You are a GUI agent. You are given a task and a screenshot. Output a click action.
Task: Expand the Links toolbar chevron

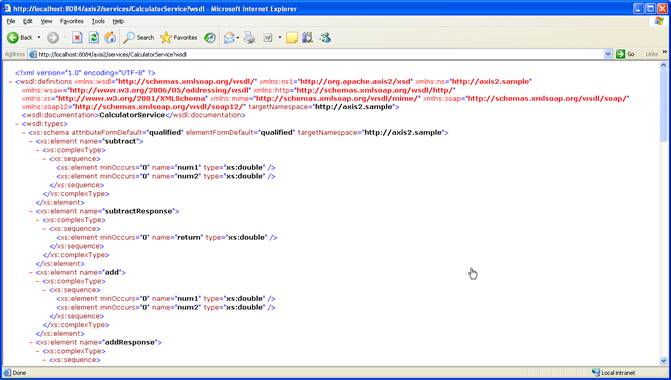tap(665, 52)
